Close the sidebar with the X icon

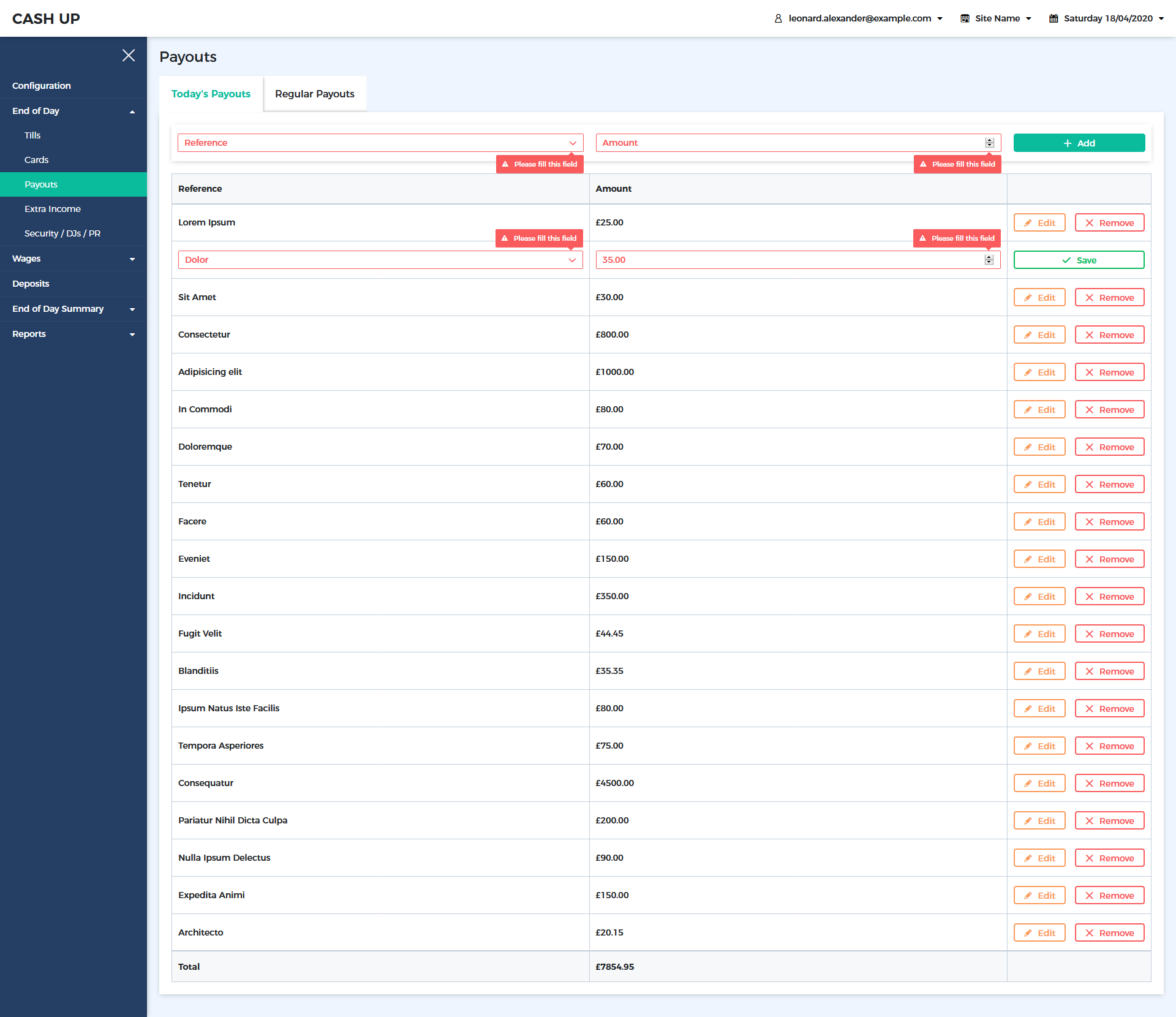click(129, 56)
